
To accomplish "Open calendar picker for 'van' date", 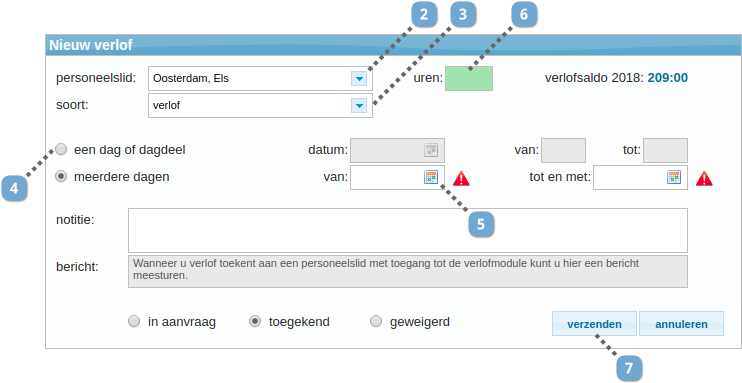I will [x=431, y=178].
